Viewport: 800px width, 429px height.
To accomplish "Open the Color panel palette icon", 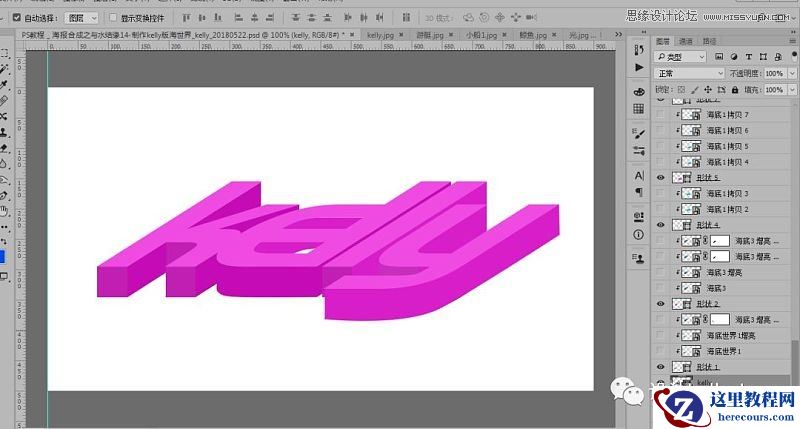I will point(639,92).
